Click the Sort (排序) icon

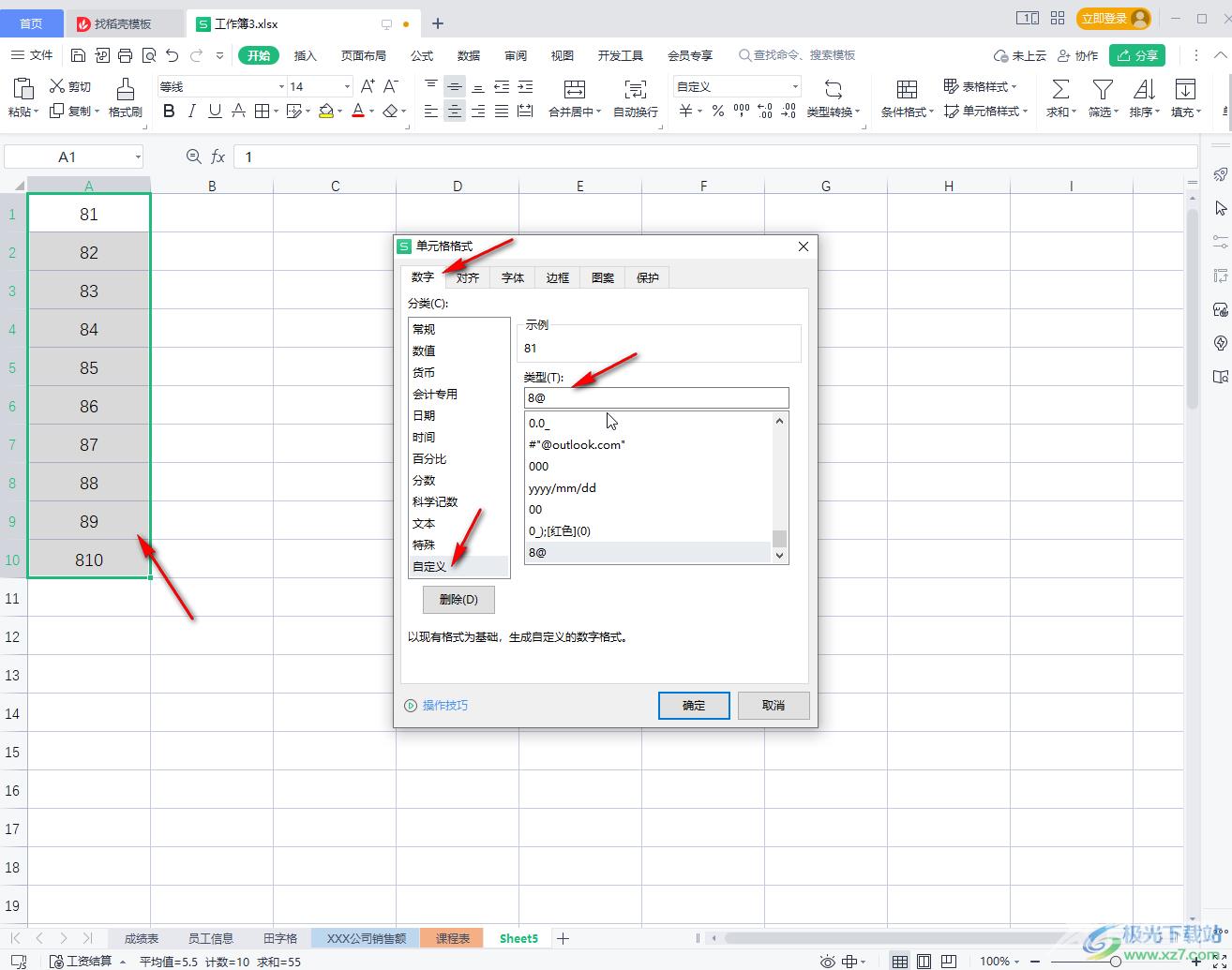coord(1144,89)
